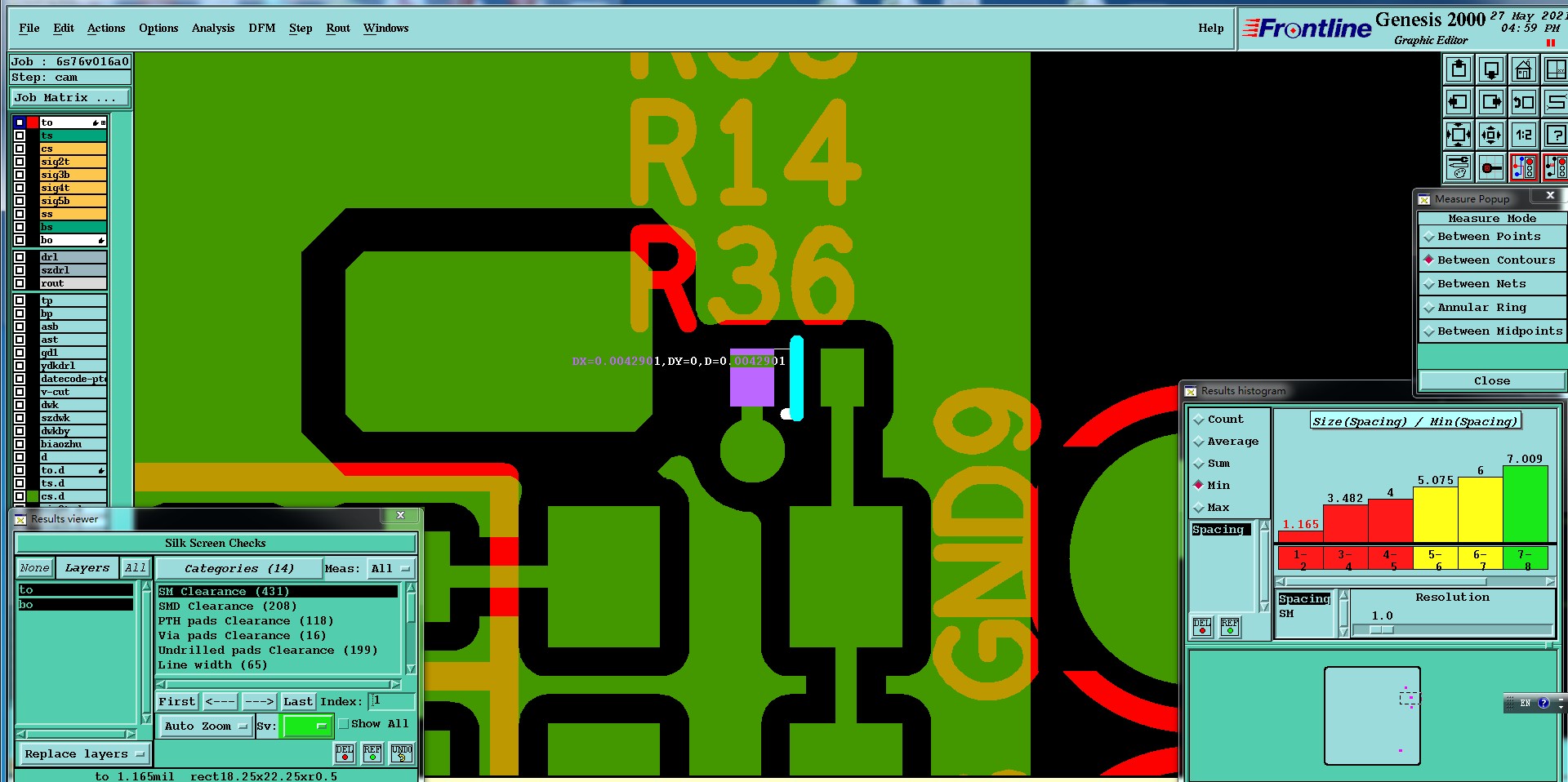Open the green Sv severity dropdown
Viewport: 1568px width, 782px height.
[307, 726]
